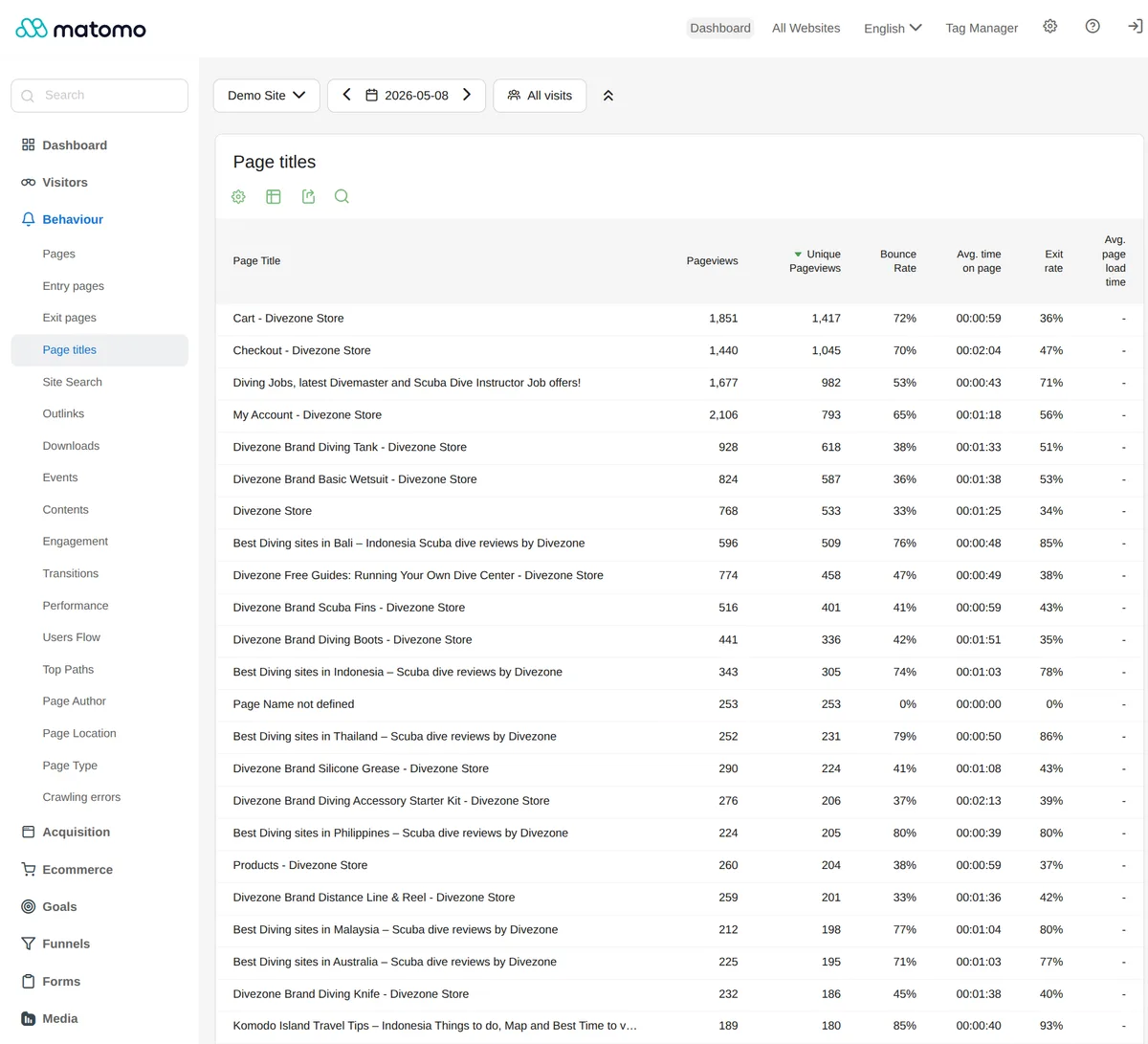The image size is (1148, 1044).
Task: Click the Forms clipboard icon
Action: (x=28, y=981)
